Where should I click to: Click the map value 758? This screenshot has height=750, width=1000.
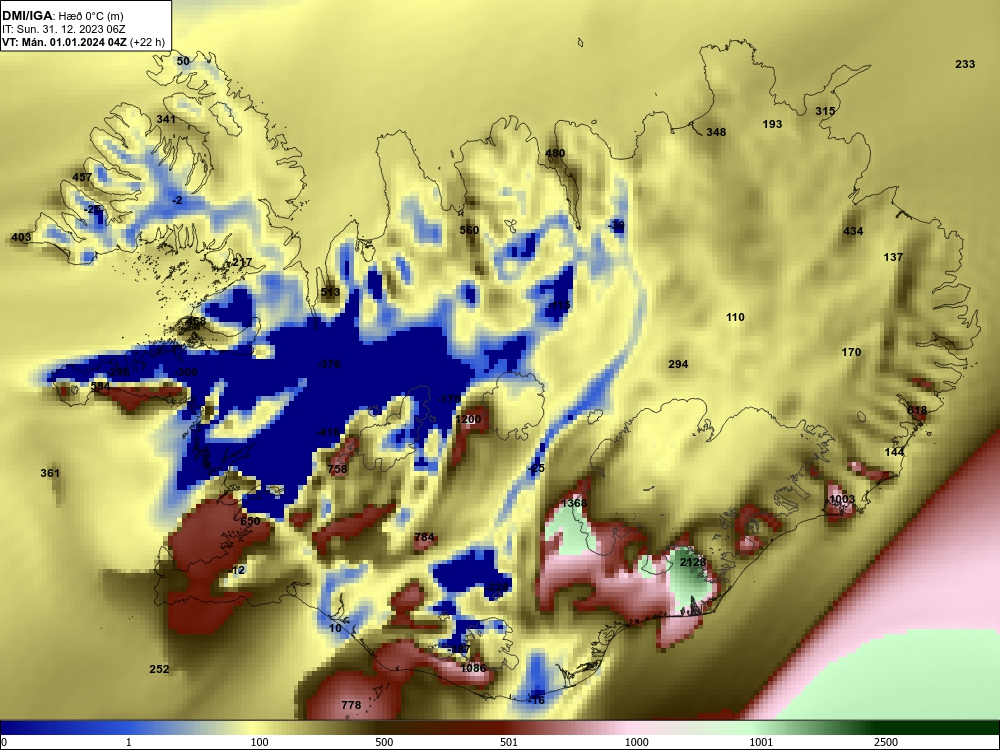[337, 469]
